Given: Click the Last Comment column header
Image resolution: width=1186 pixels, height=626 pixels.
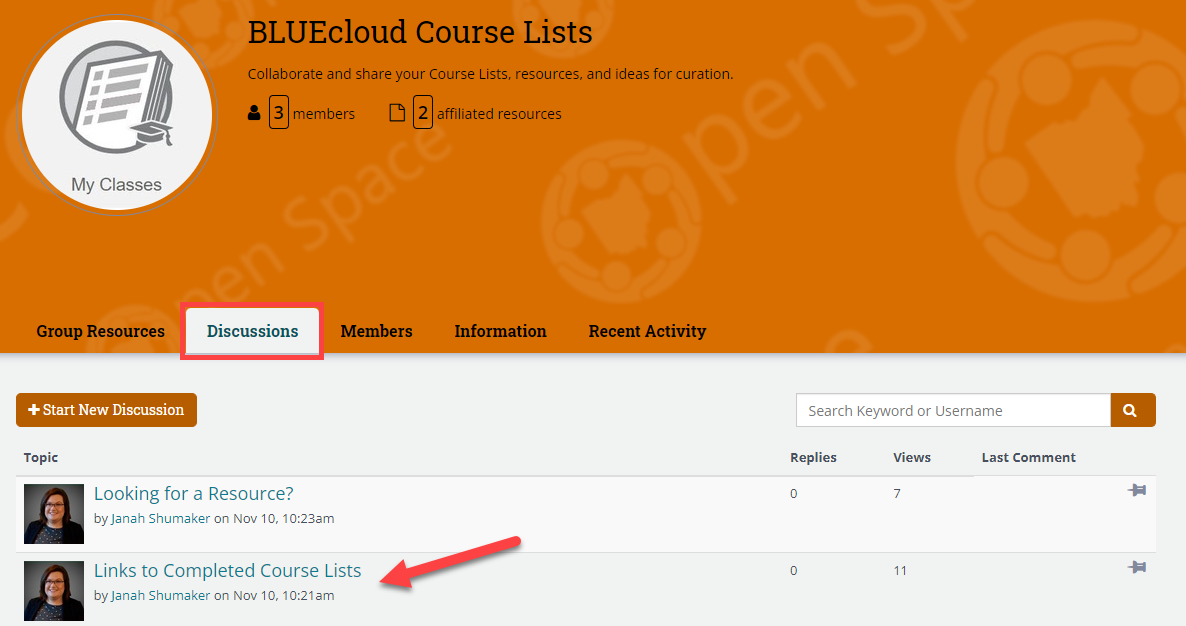Looking at the screenshot, I should pyautogui.click(x=1029, y=457).
